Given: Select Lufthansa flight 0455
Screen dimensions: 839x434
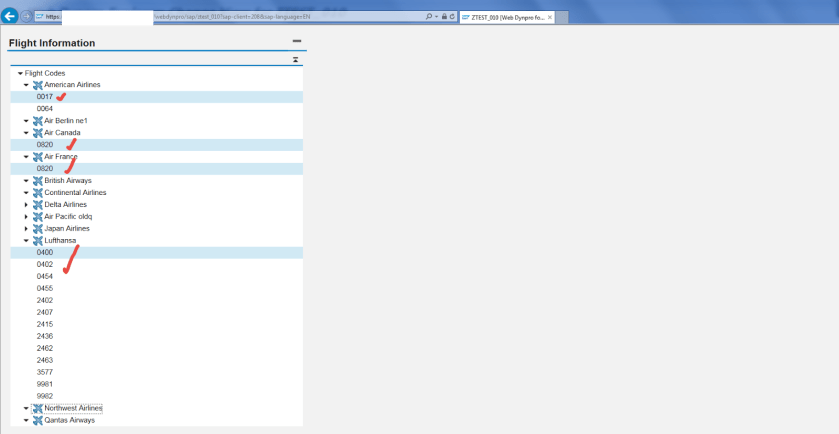Looking at the screenshot, I should coord(45,288).
